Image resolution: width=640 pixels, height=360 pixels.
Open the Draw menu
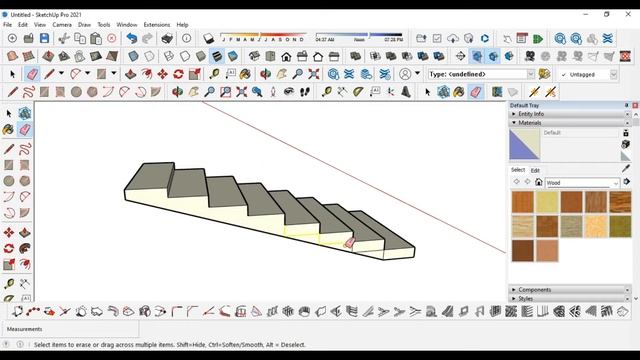click(x=84, y=24)
